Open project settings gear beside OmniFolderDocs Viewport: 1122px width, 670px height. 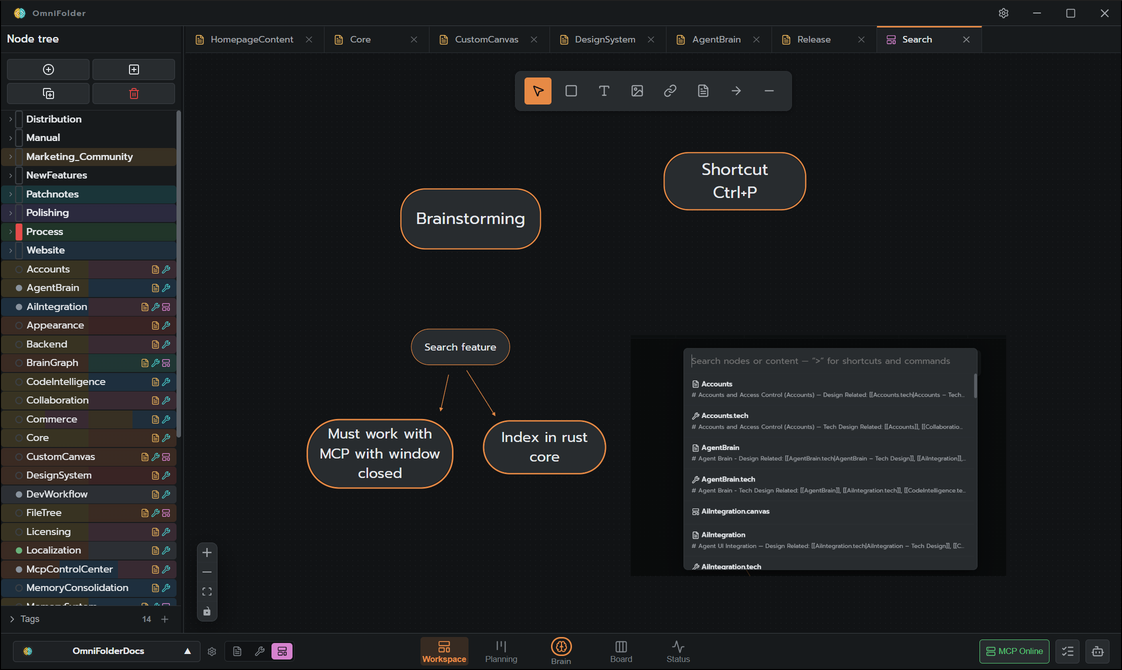[212, 651]
